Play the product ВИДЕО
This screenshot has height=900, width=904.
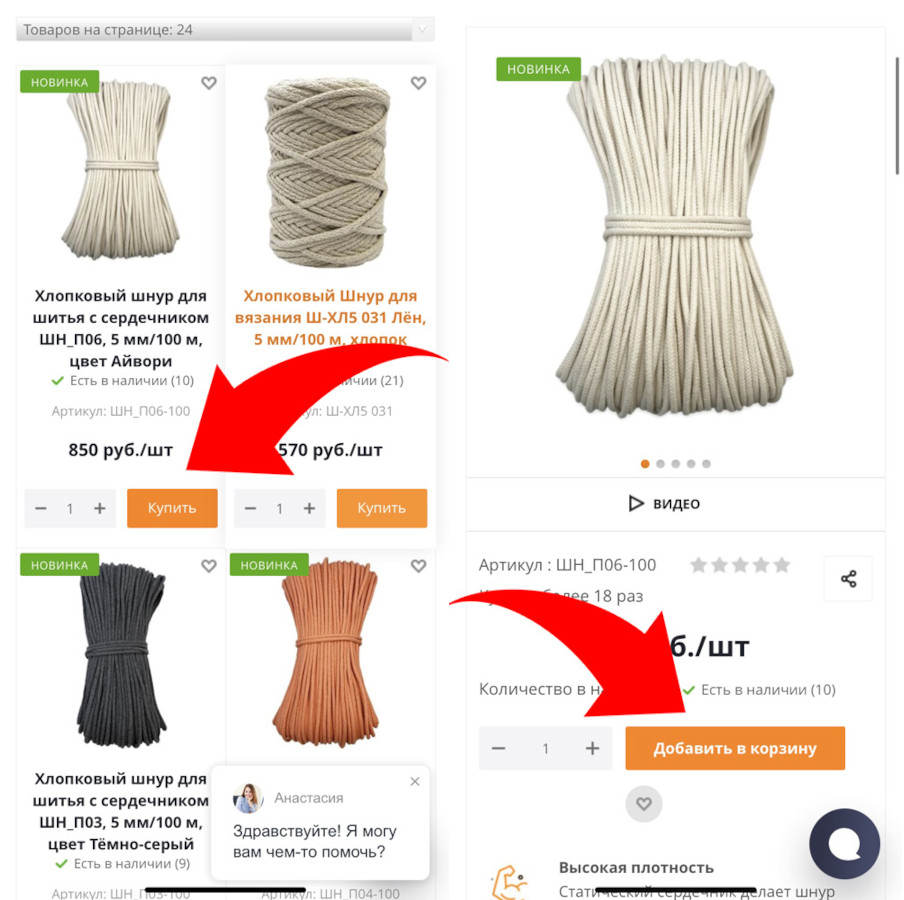(665, 503)
